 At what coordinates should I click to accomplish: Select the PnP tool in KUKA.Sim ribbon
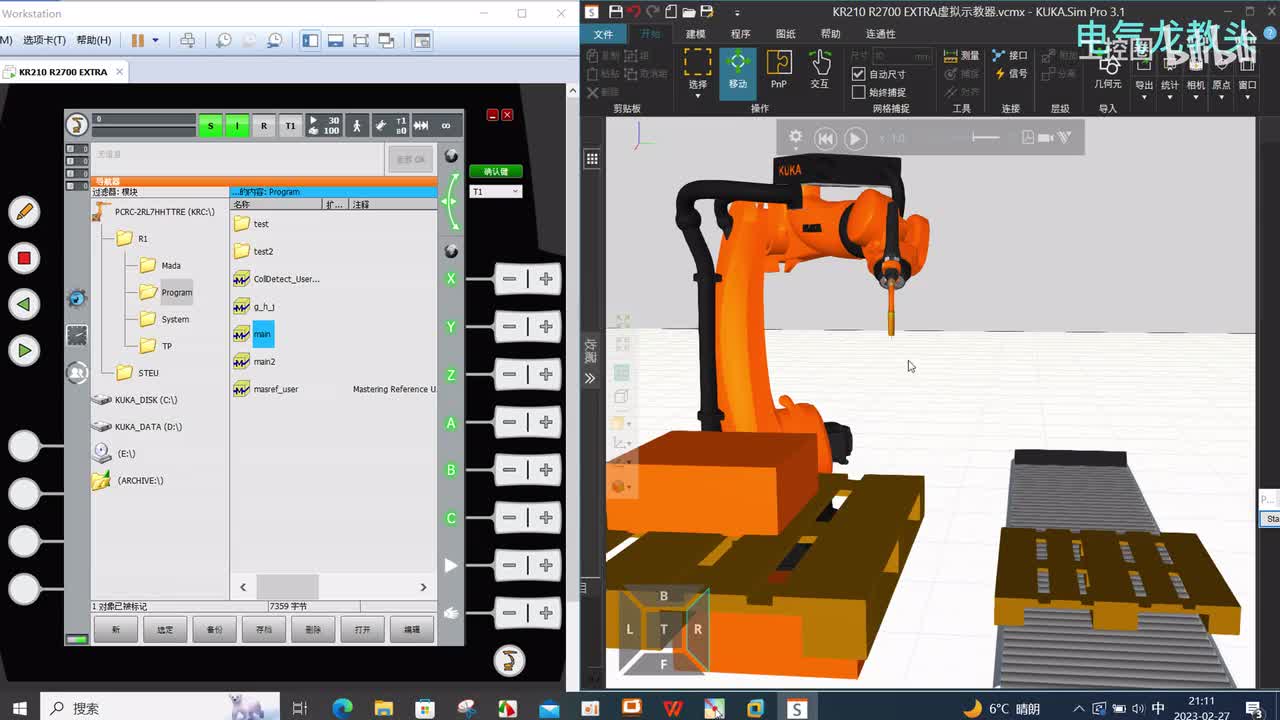click(x=778, y=70)
